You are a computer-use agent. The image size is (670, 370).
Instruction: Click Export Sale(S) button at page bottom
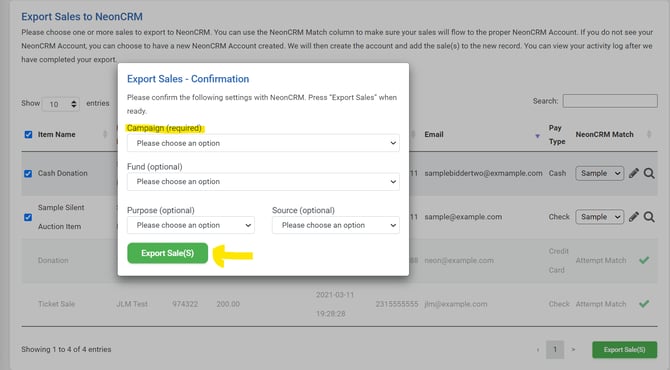pyautogui.click(x=624, y=349)
